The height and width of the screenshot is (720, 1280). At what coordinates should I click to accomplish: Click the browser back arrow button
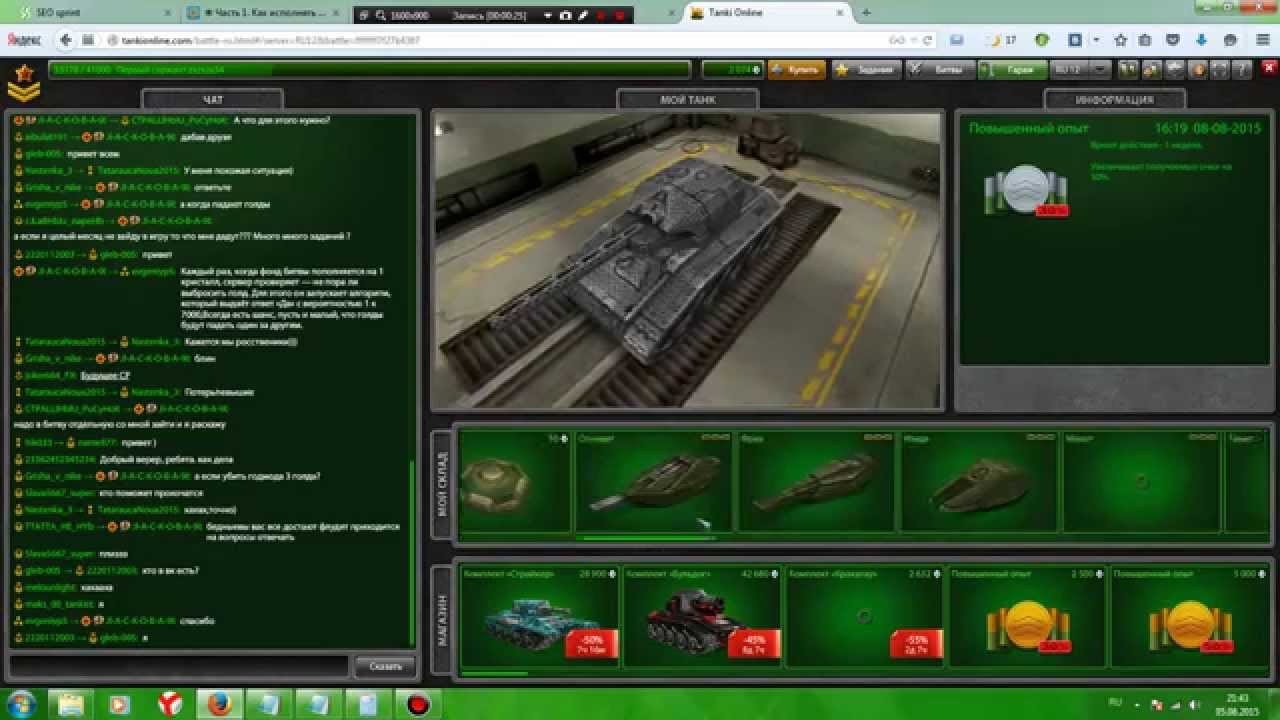pyautogui.click(x=66, y=40)
